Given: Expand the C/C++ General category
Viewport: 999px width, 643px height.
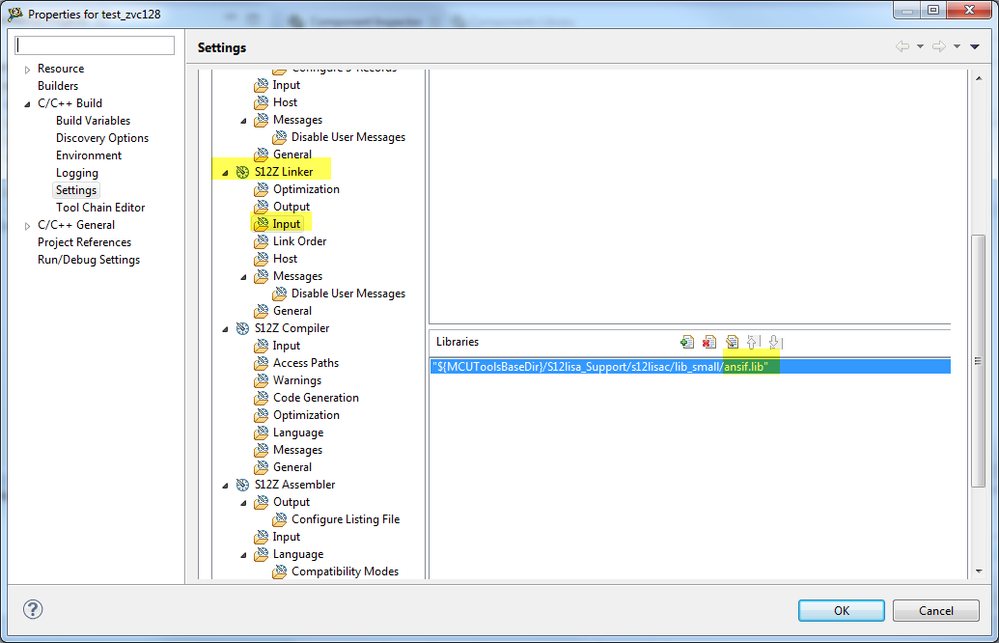Looking at the screenshot, I should coord(27,226).
